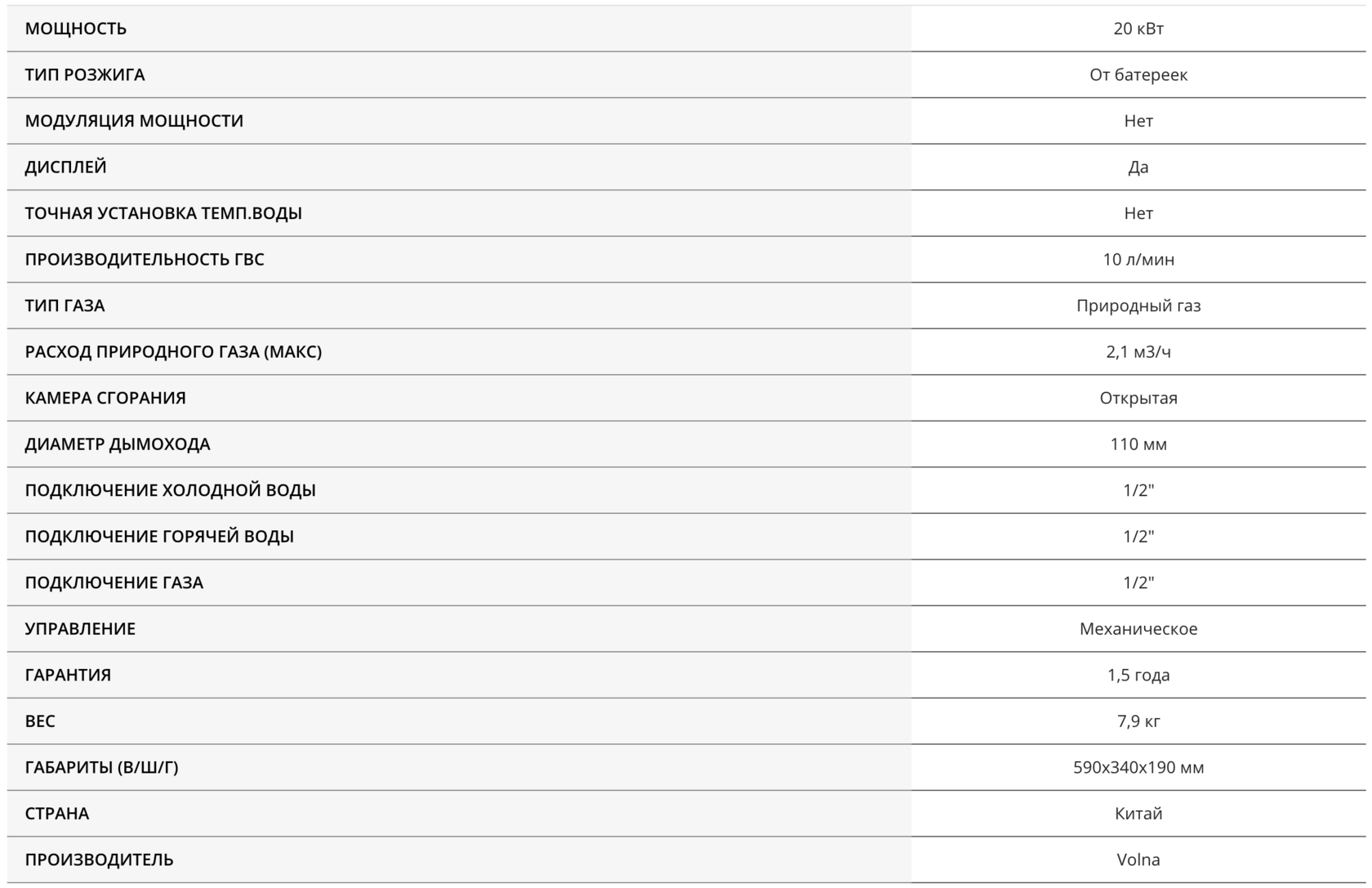Click the От батереек value
The width and height of the screenshot is (1372, 888).
(1138, 74)
